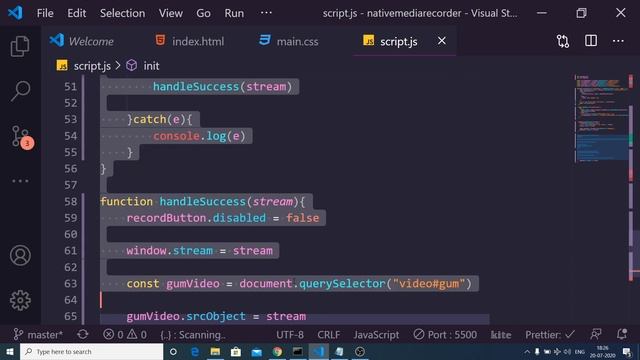
Task: Open the notifications bell in status bar
Action: point(622,334)
